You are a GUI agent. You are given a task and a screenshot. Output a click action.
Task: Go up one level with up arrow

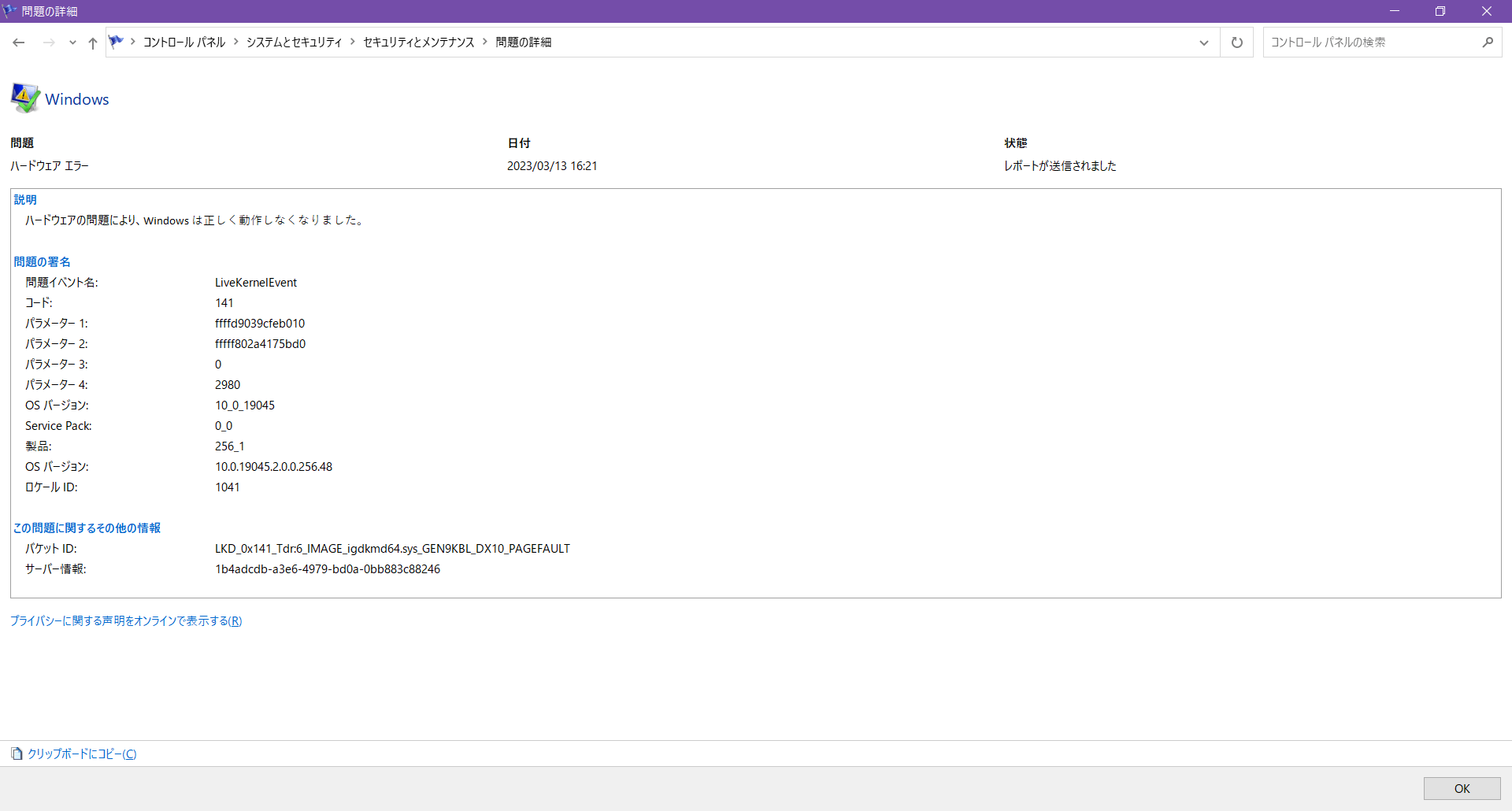pyautogui.click(x=93, y=43)
